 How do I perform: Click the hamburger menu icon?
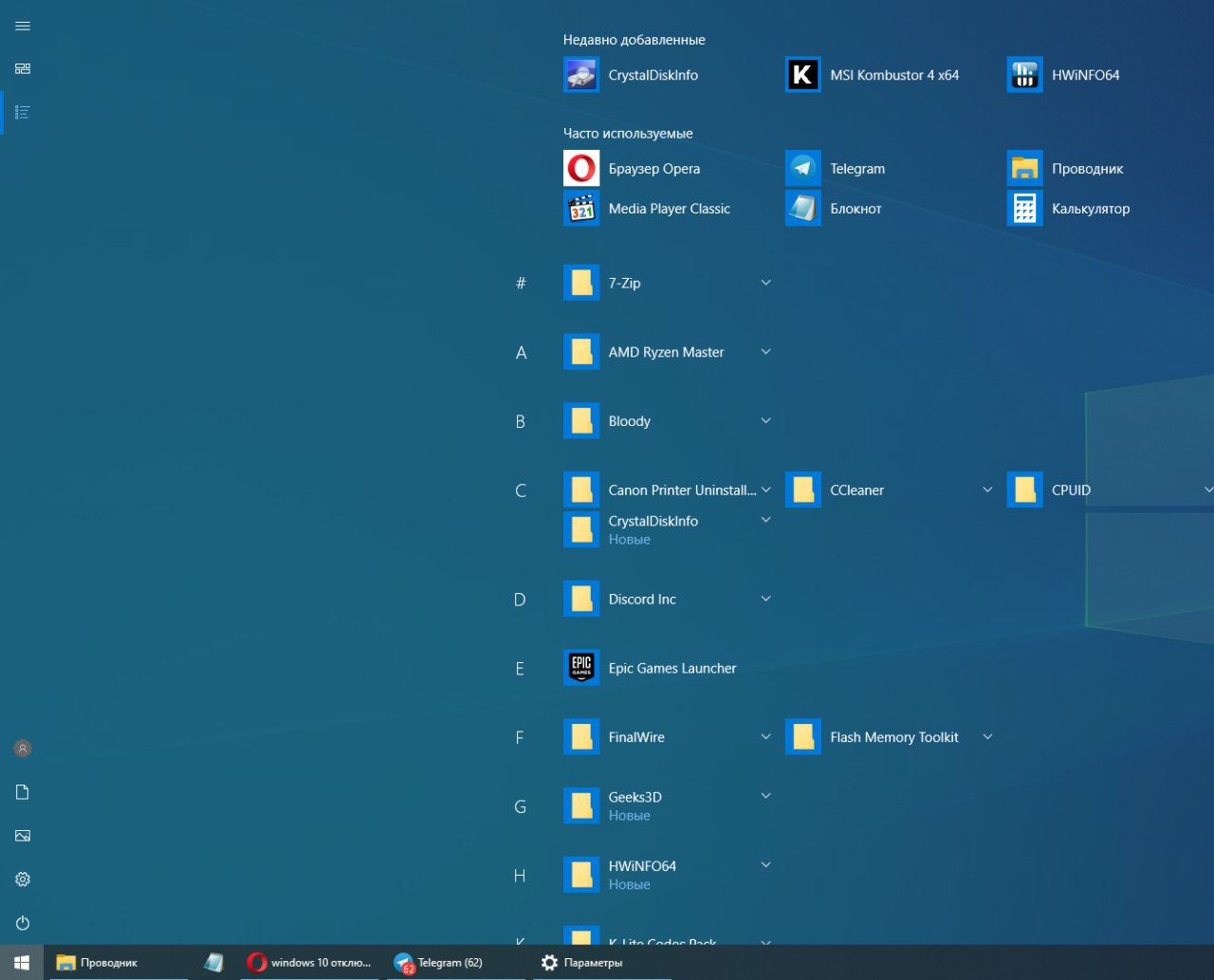coord(23,26)
